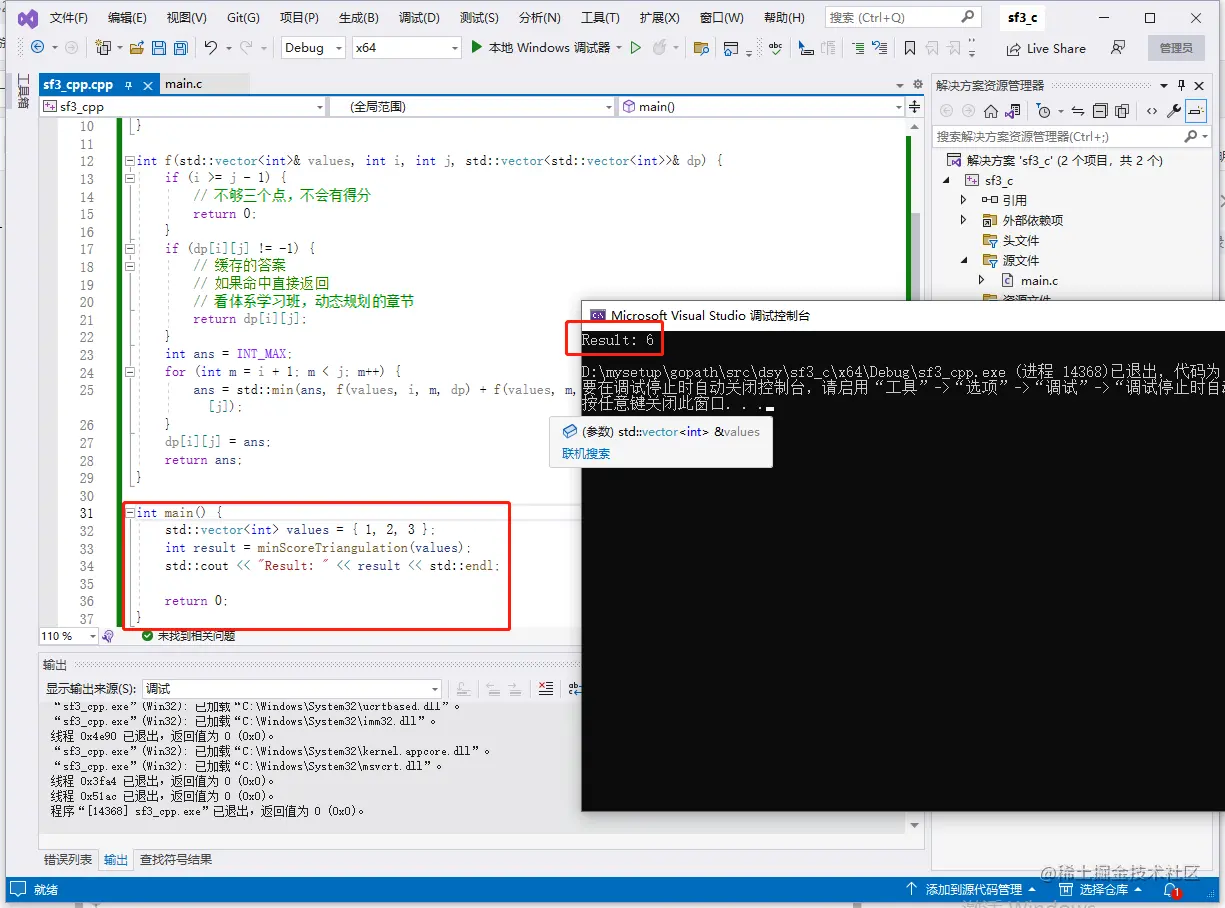Save the current file via floppy icon
This screenshot has width=1225, height=908.
[x=158, y=47]
